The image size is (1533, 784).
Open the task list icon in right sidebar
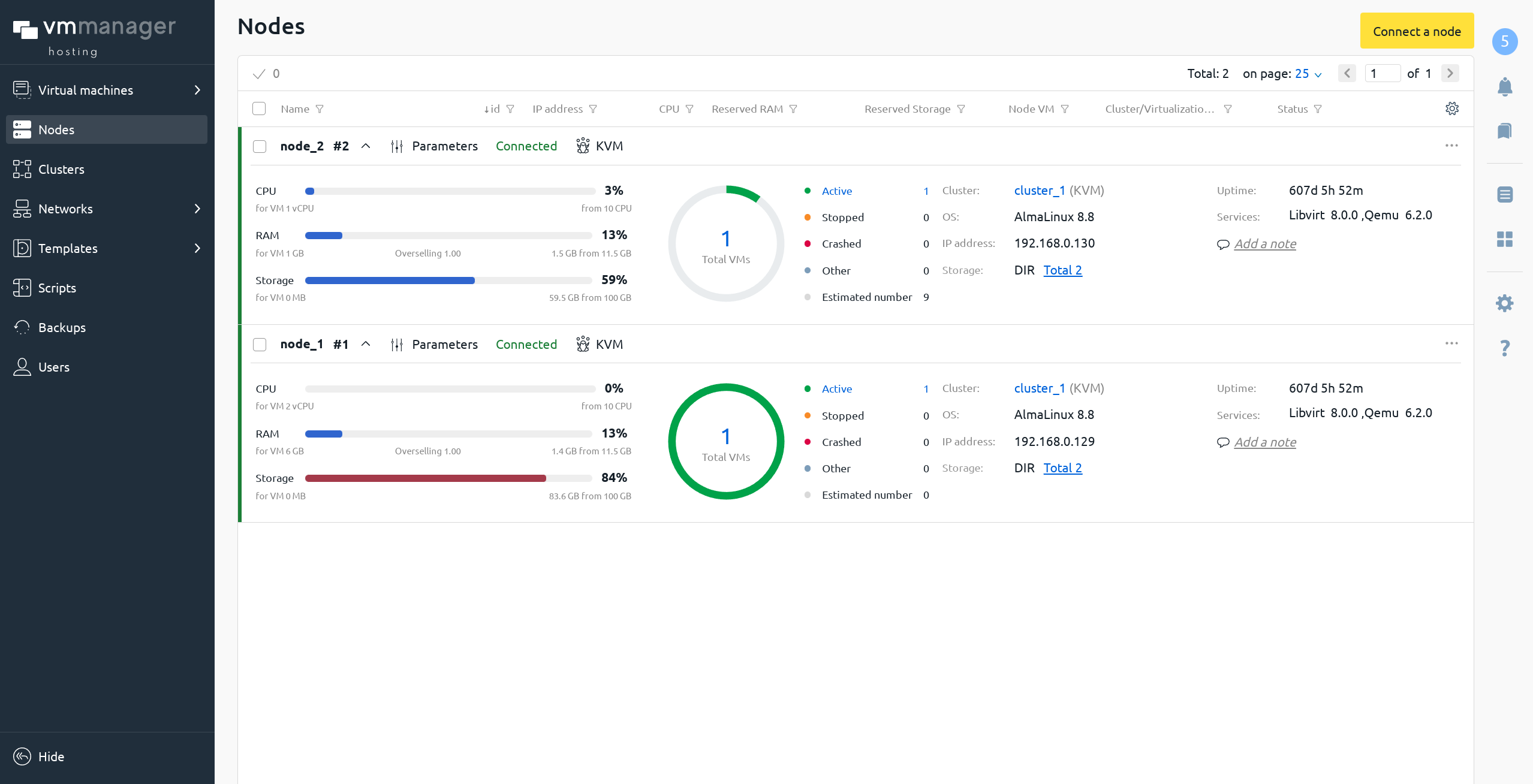tap(1504, 195)
